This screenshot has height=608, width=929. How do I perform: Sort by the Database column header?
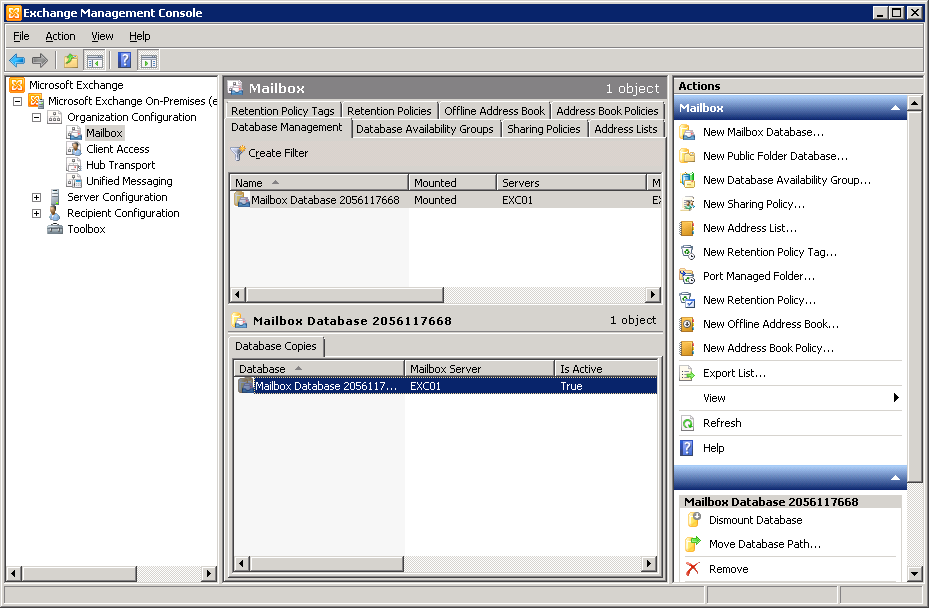point(319,369)
